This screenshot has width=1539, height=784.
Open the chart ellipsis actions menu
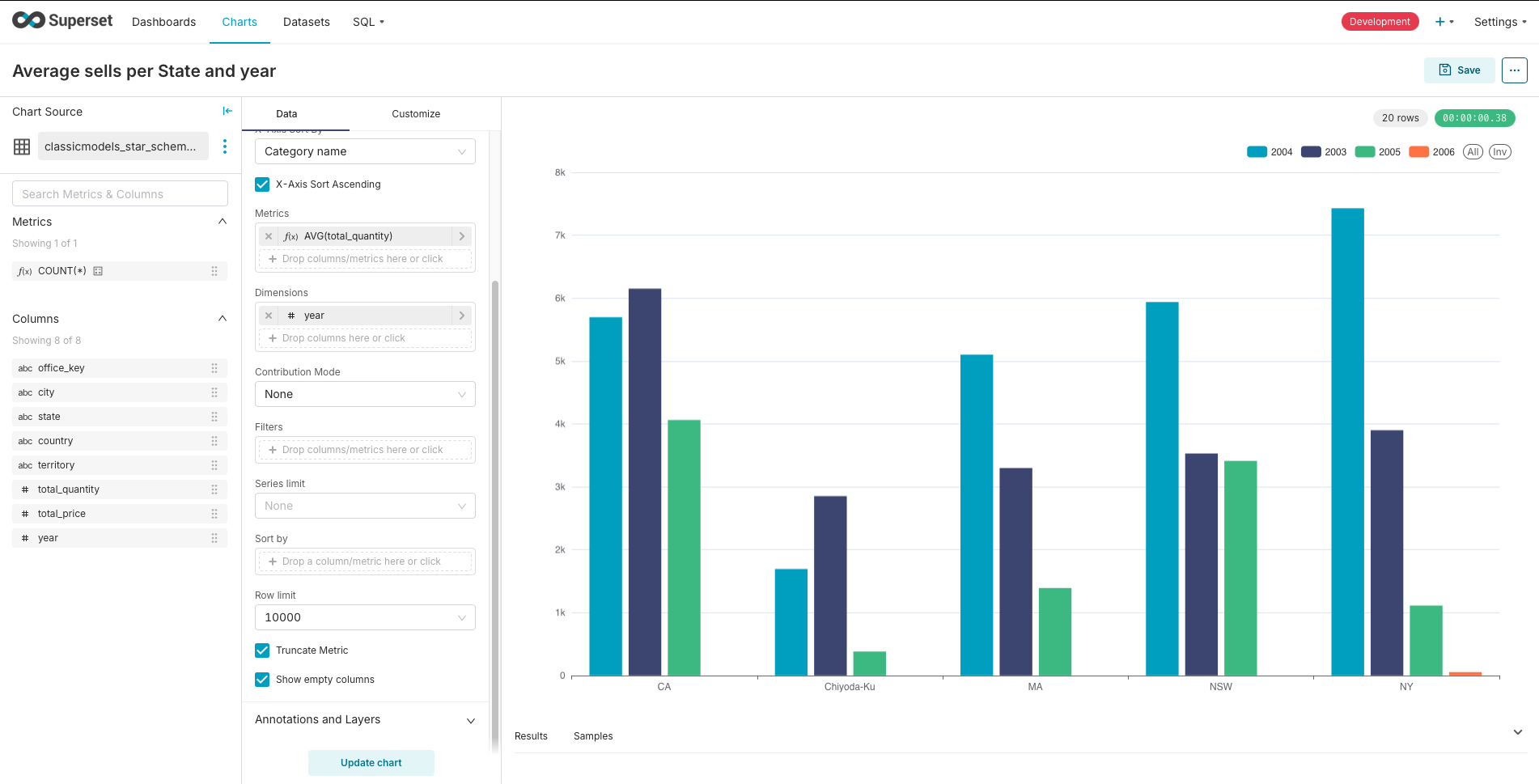[1514, 70]
